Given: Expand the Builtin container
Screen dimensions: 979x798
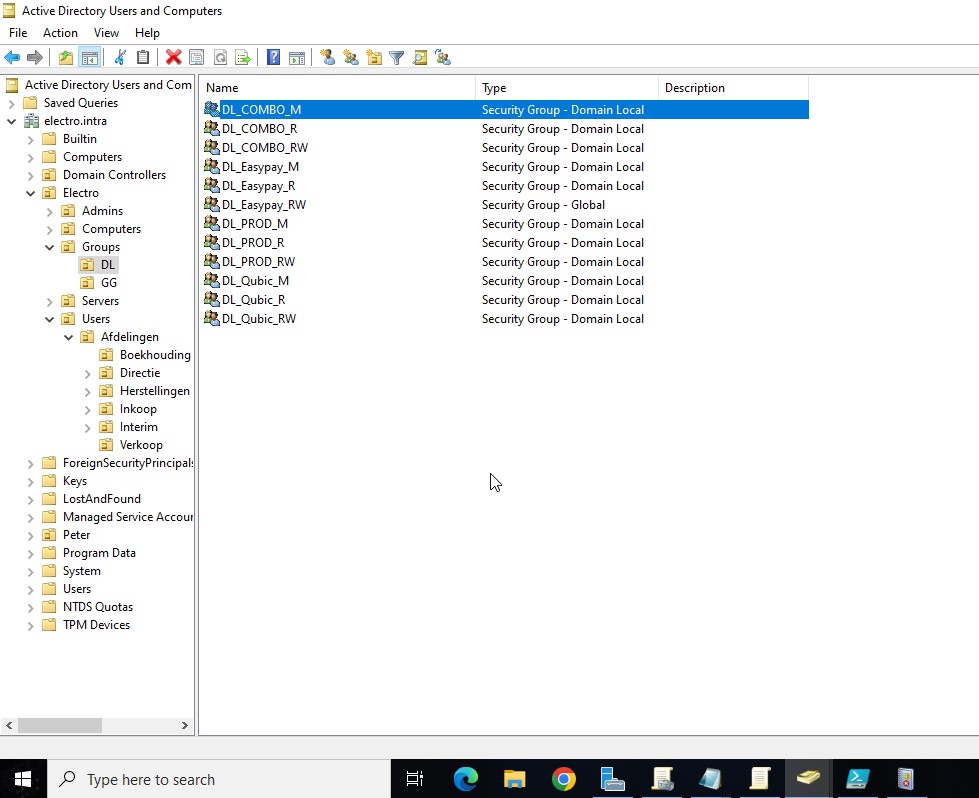Looking at the screenshot, I should click(31, 138).
